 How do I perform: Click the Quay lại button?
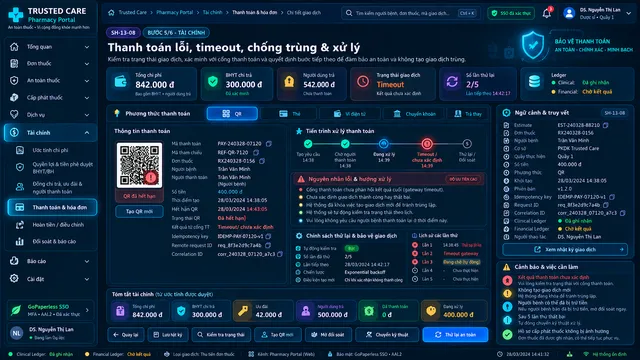coord(126,334)
